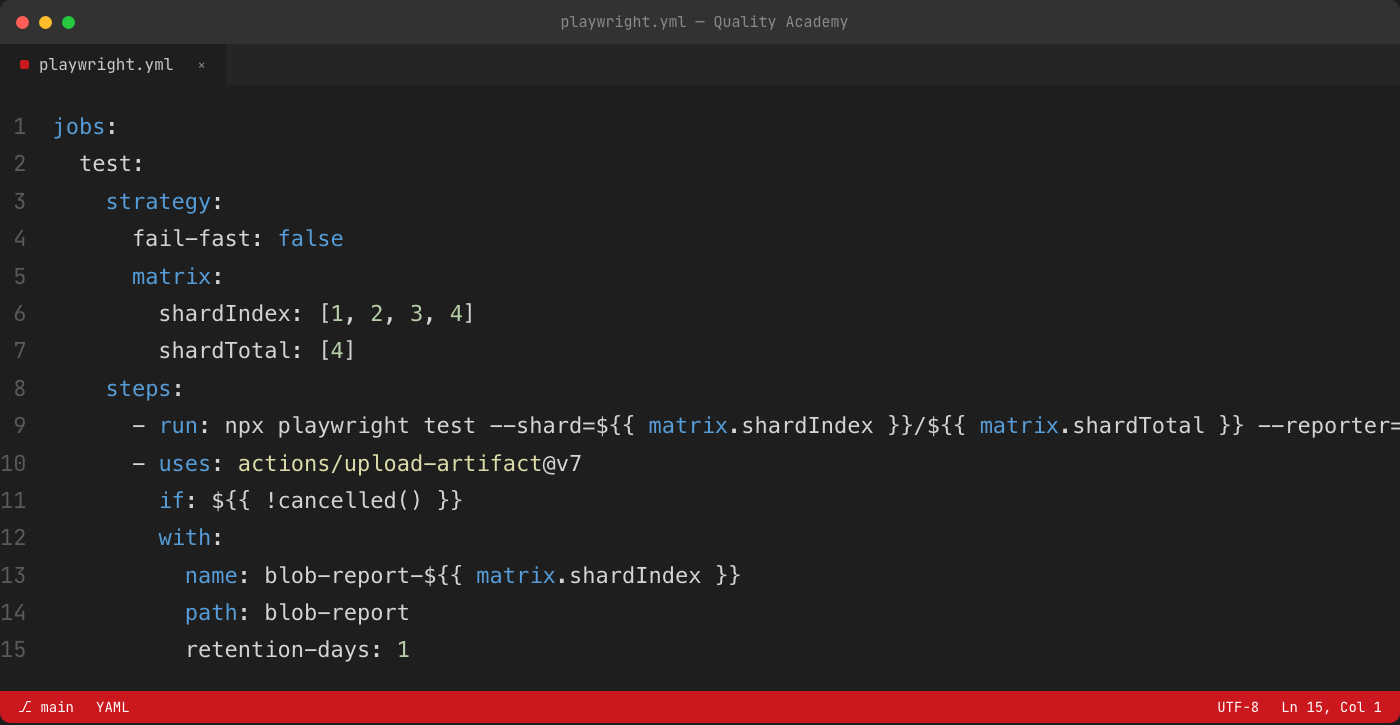Click the red file icon in tab
The height and width of the screenshot is (725, 1400).
[24, 64]
